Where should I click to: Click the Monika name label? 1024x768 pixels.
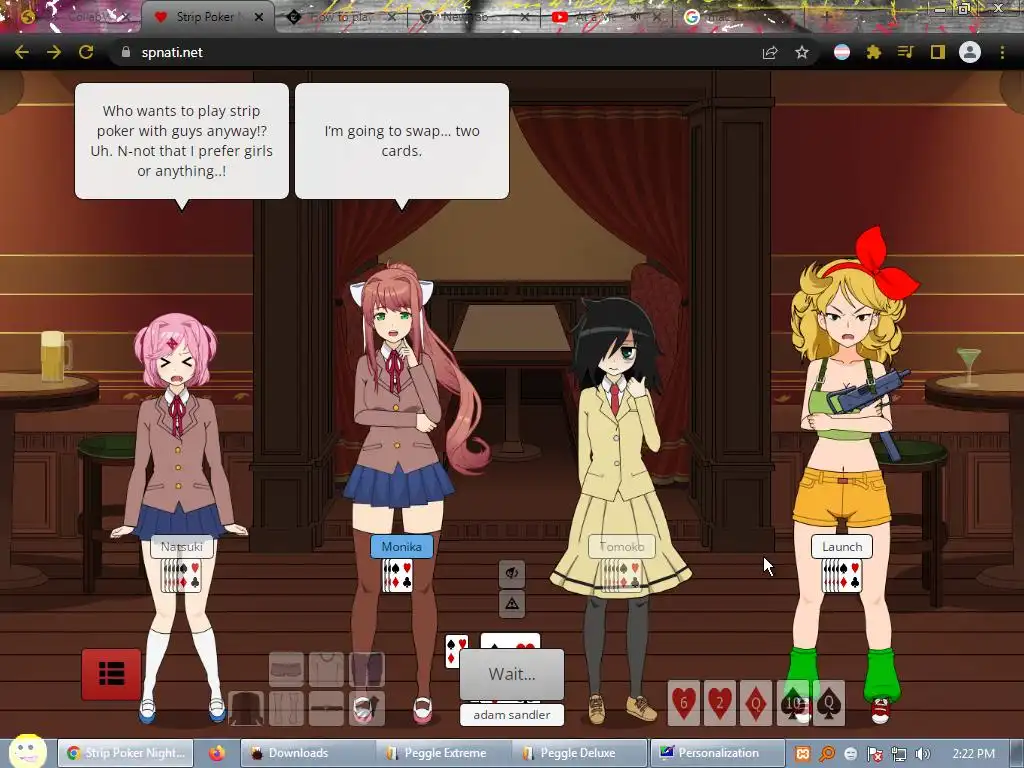pos(402,547)
